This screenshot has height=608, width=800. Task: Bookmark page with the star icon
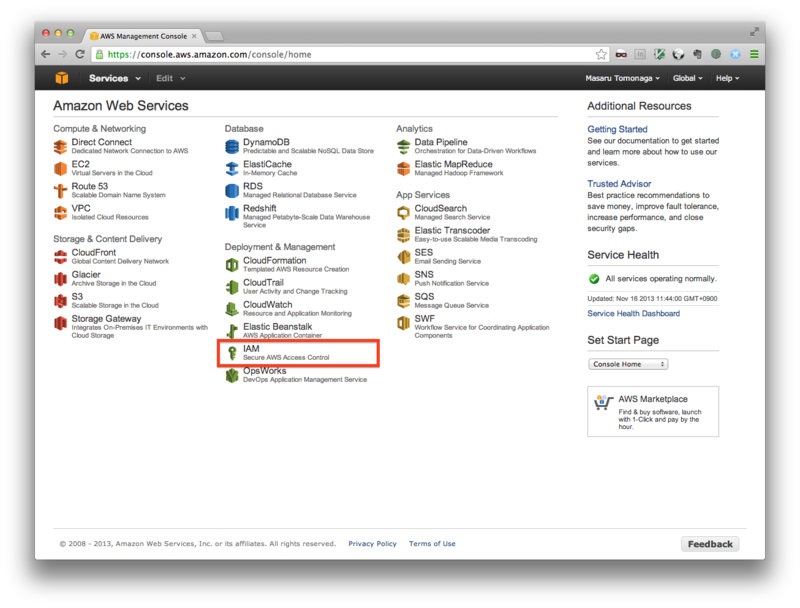601,54
